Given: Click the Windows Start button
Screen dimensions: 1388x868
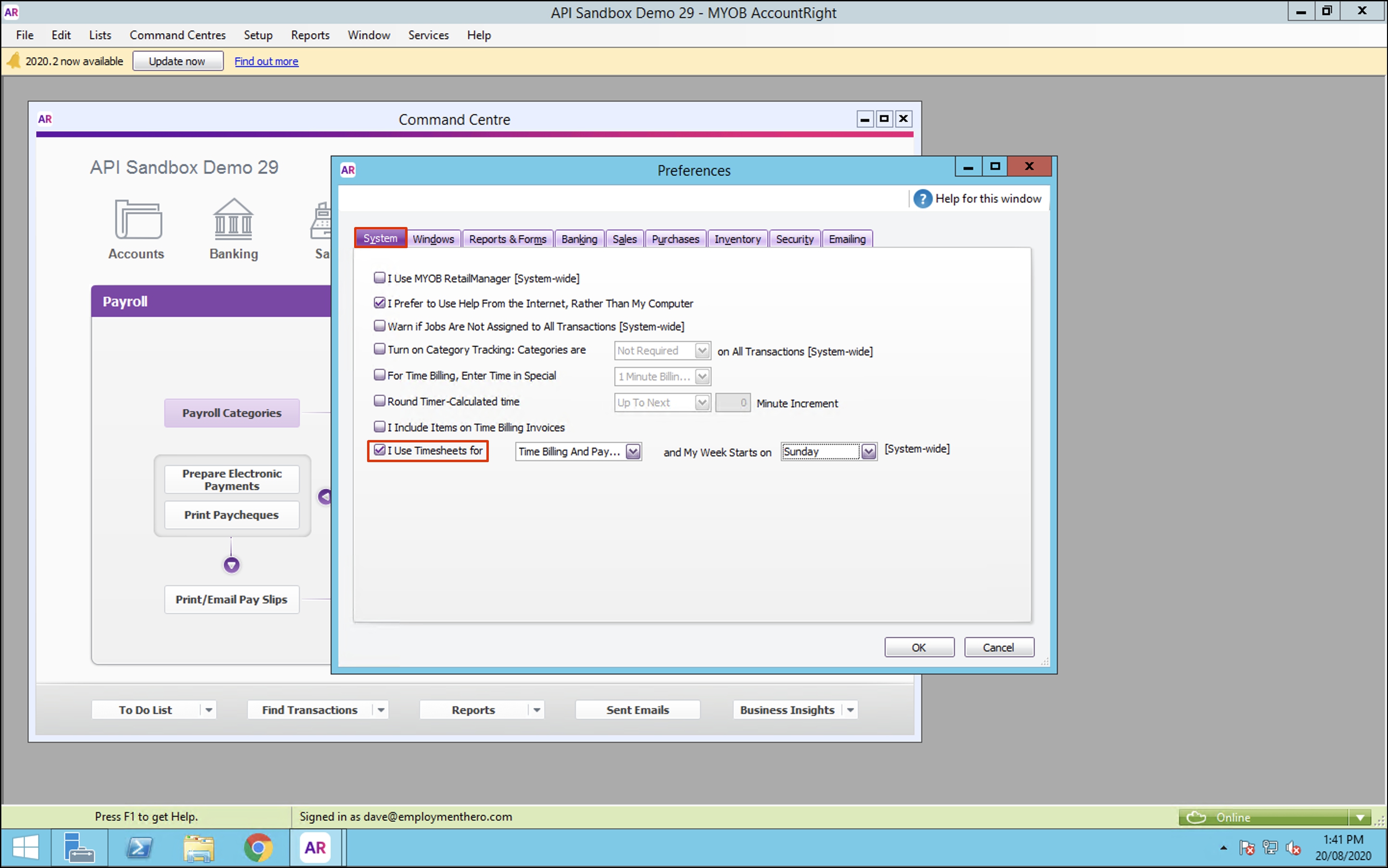Looking at the screenshot, I should tap(25, 847).
